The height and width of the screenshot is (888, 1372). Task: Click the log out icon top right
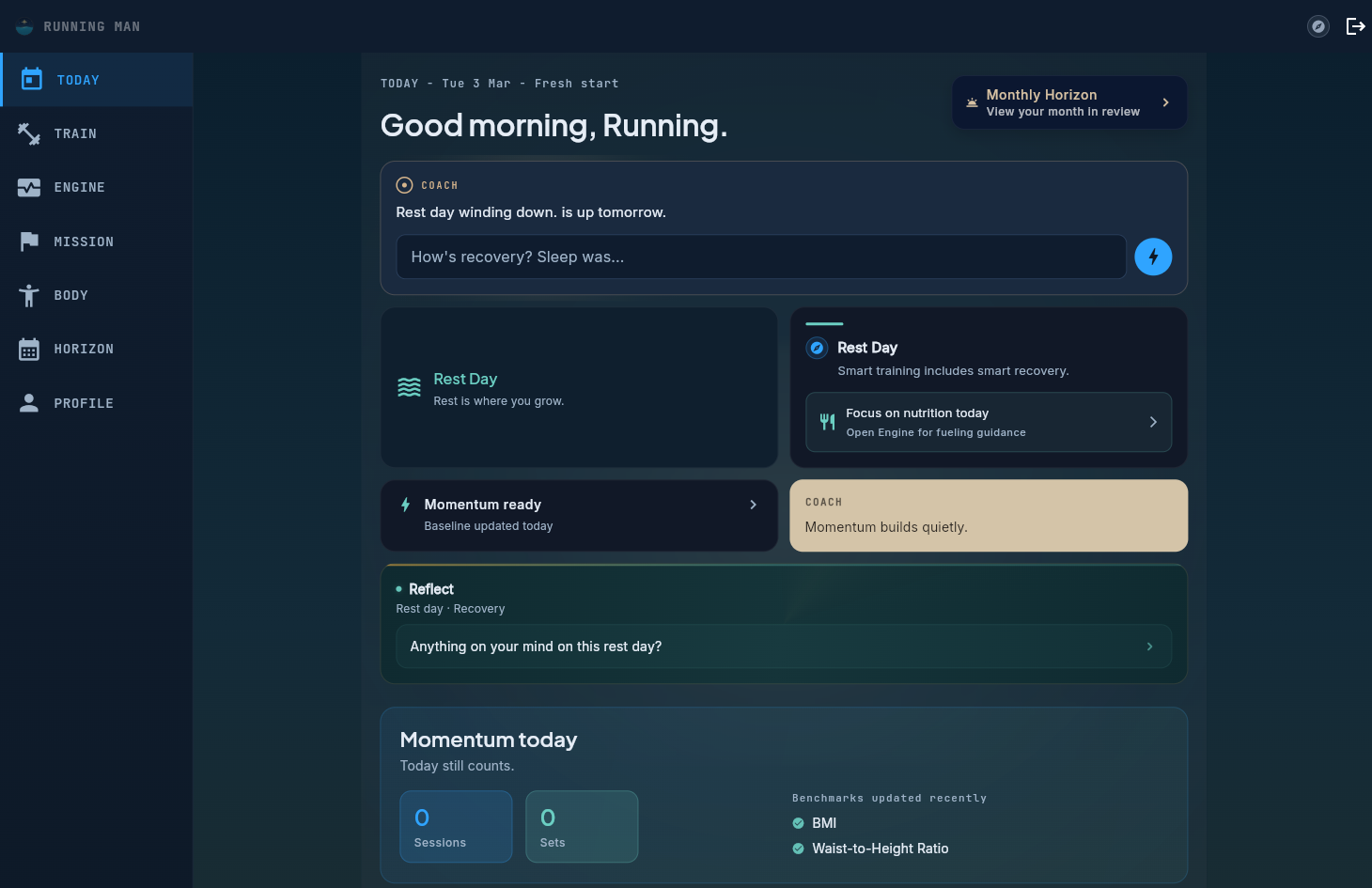(x=1356, y=26)
